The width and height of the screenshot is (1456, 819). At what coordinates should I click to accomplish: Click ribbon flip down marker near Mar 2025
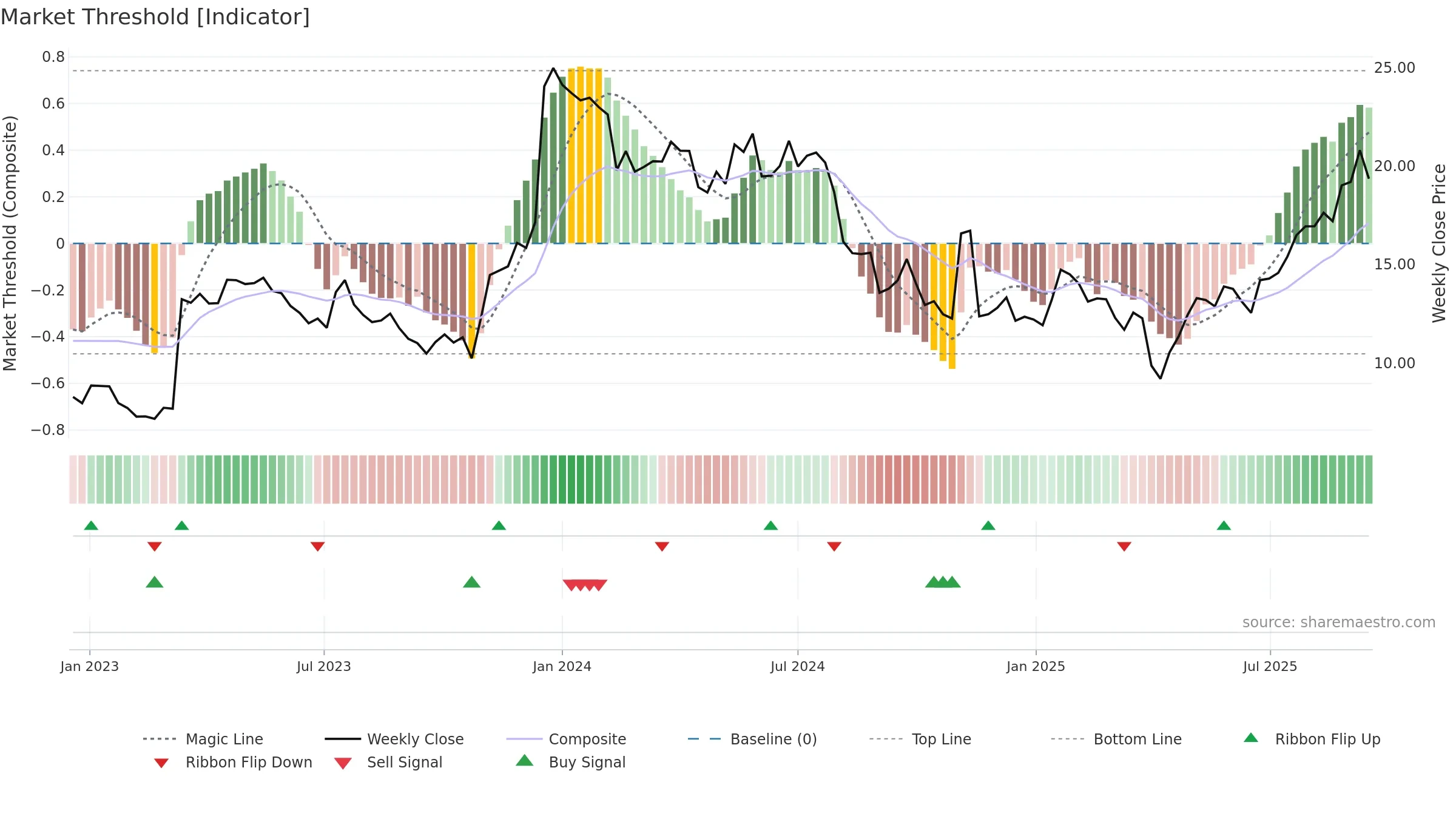[x=1124, y=547]
